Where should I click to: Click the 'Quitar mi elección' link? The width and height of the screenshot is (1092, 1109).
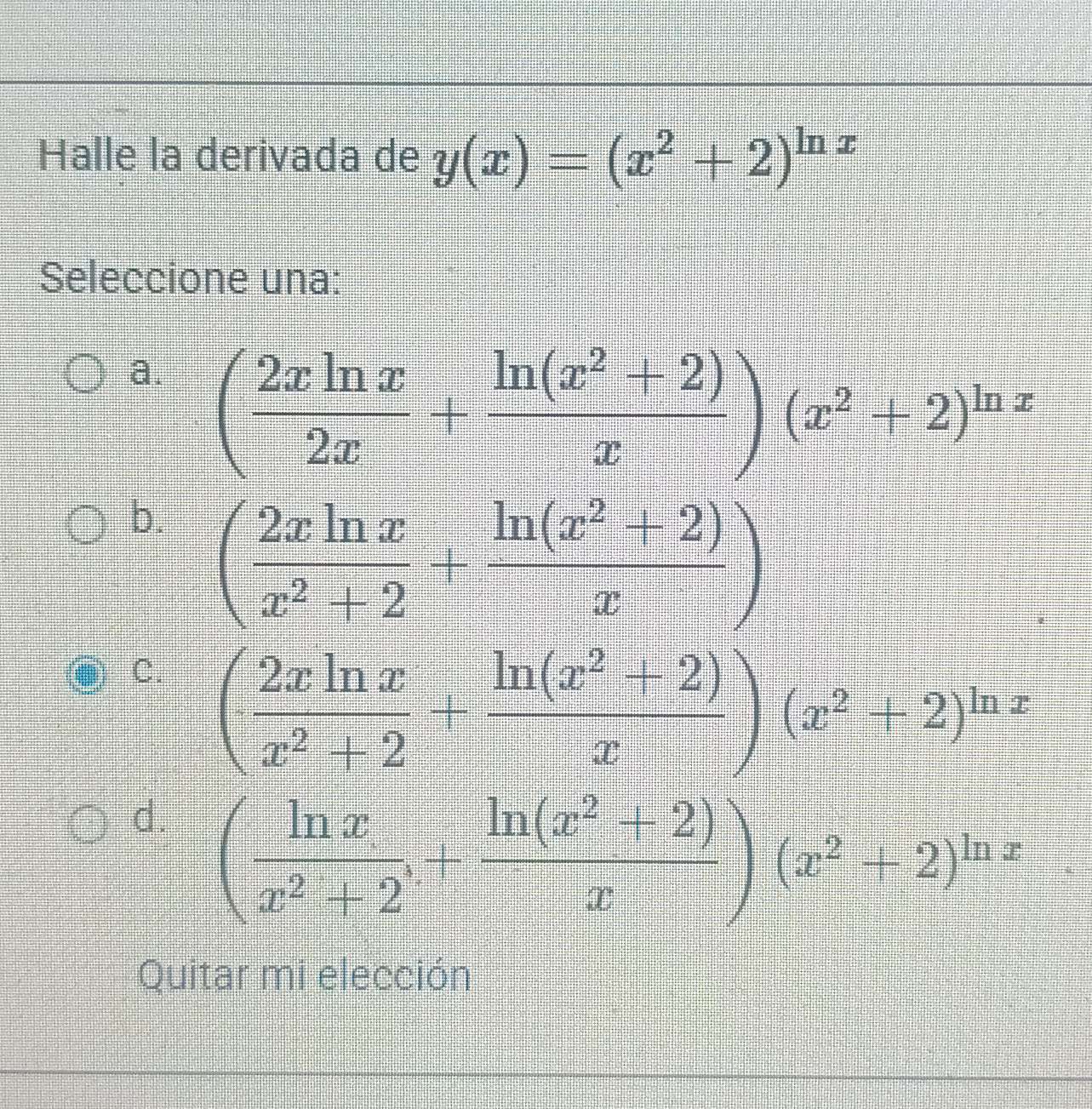point(304,975)
